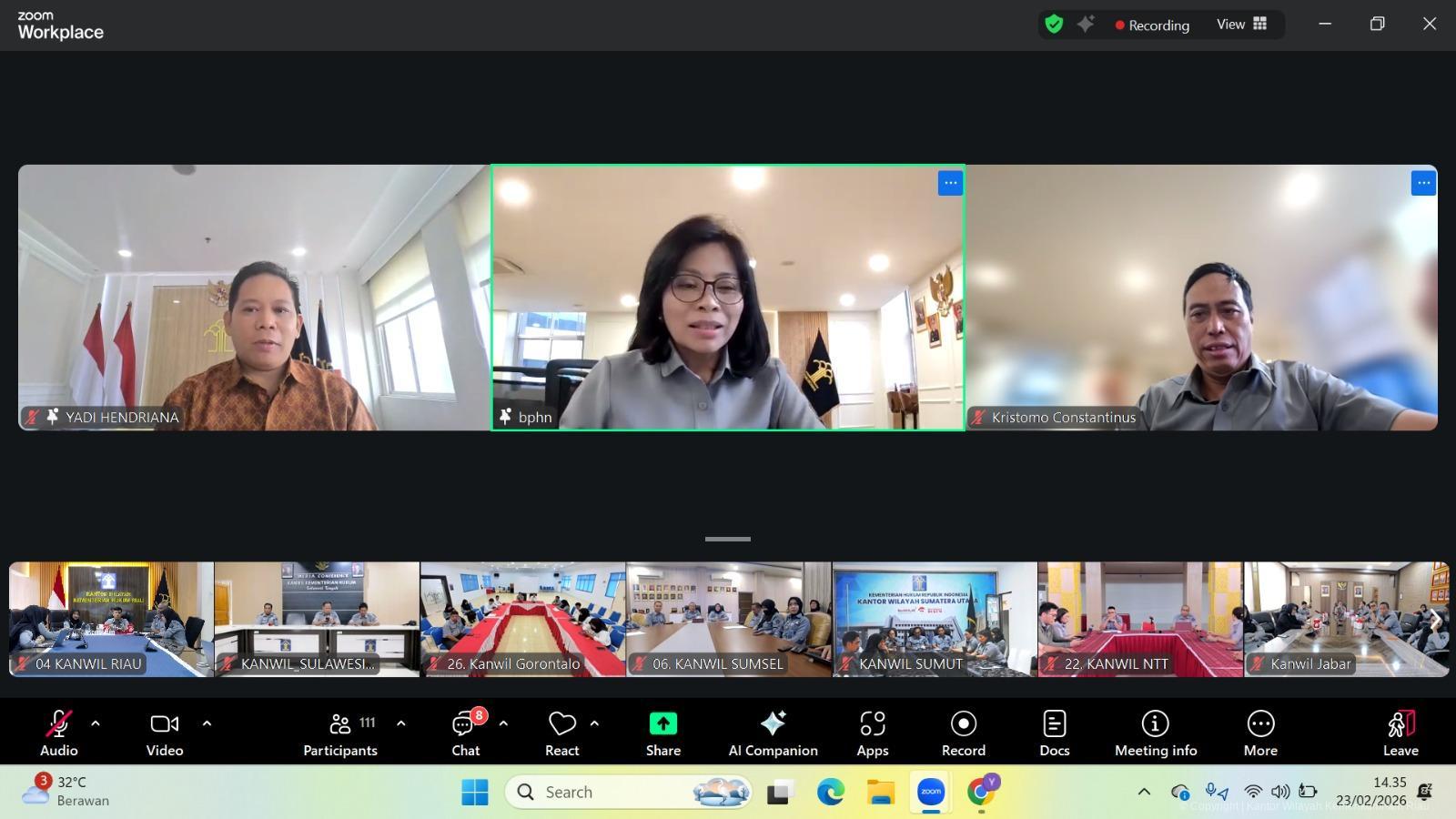Show Meeting info details
The width and height of the screenshot is (1456, 819).
click(1155, 733)
